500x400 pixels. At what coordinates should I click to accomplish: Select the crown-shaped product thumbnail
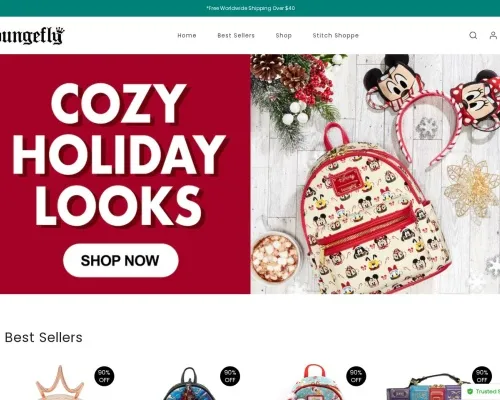[60, 382]
